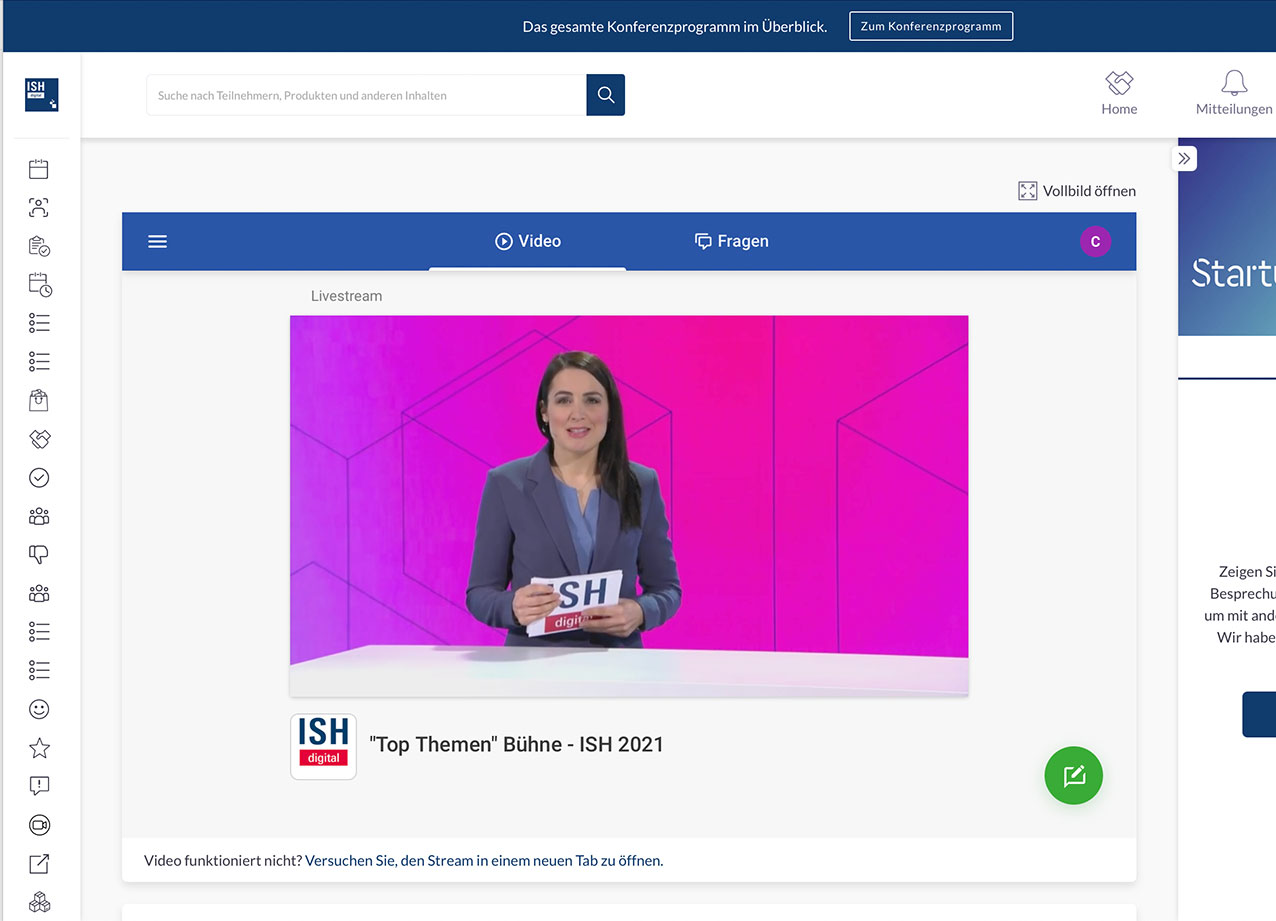This screenshot has height=921, width=1276.
Task: Click the face scan profile icon
Action: click(x=39, y=208)
